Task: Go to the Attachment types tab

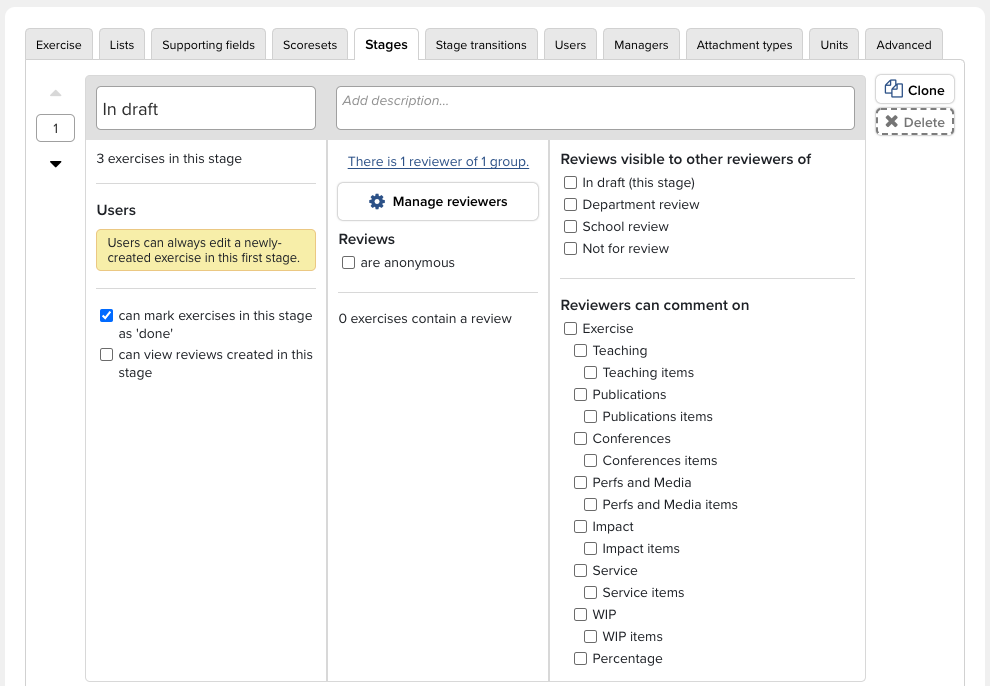Action: [x=744, y=45]
